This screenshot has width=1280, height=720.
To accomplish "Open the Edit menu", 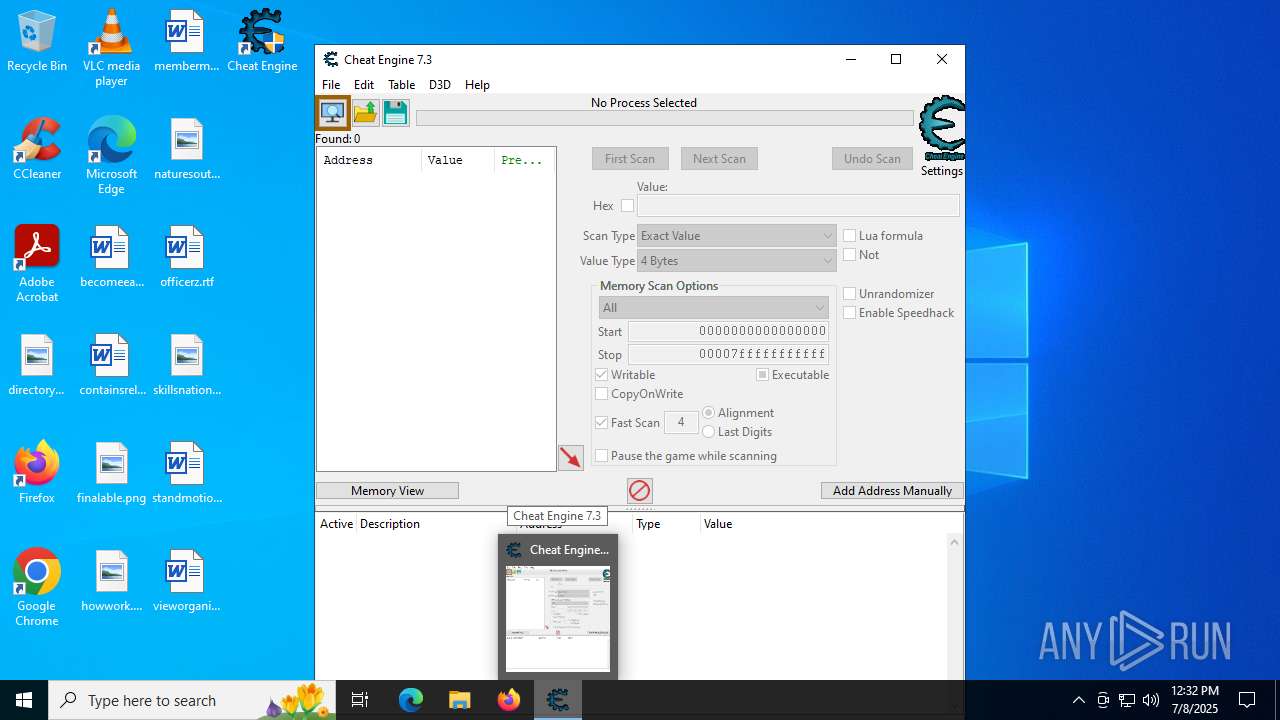I will pos(364,85).
